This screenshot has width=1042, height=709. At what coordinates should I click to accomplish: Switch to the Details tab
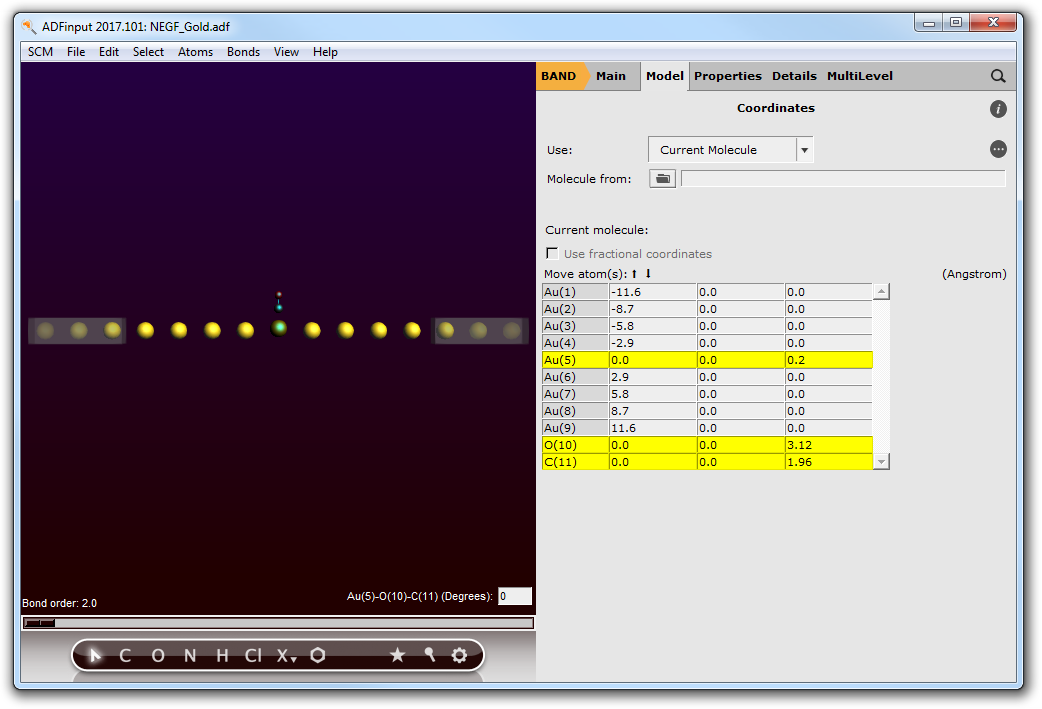tap(794, 76)
